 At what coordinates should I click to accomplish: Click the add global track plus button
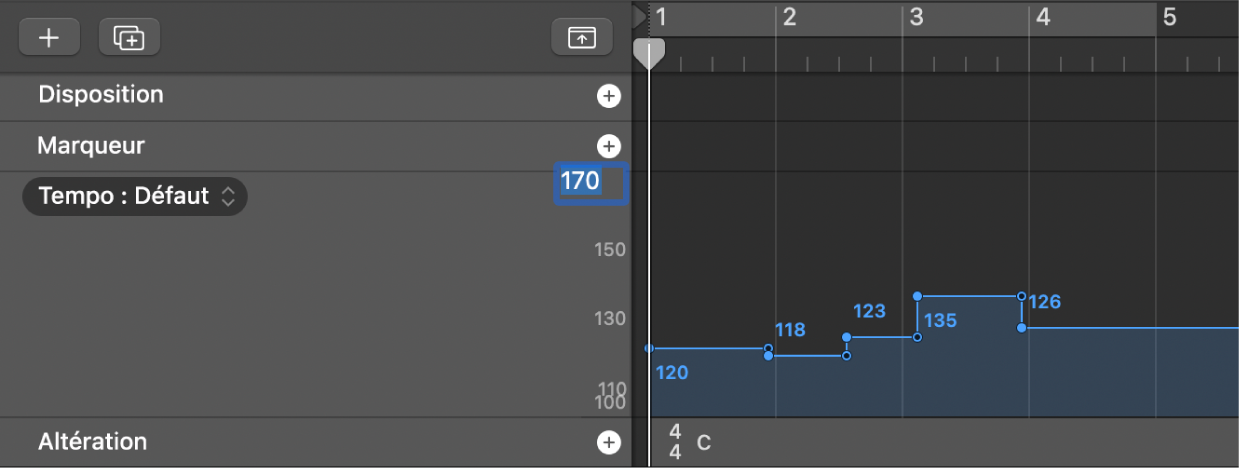pyautogui.click(x=49, y=37)
